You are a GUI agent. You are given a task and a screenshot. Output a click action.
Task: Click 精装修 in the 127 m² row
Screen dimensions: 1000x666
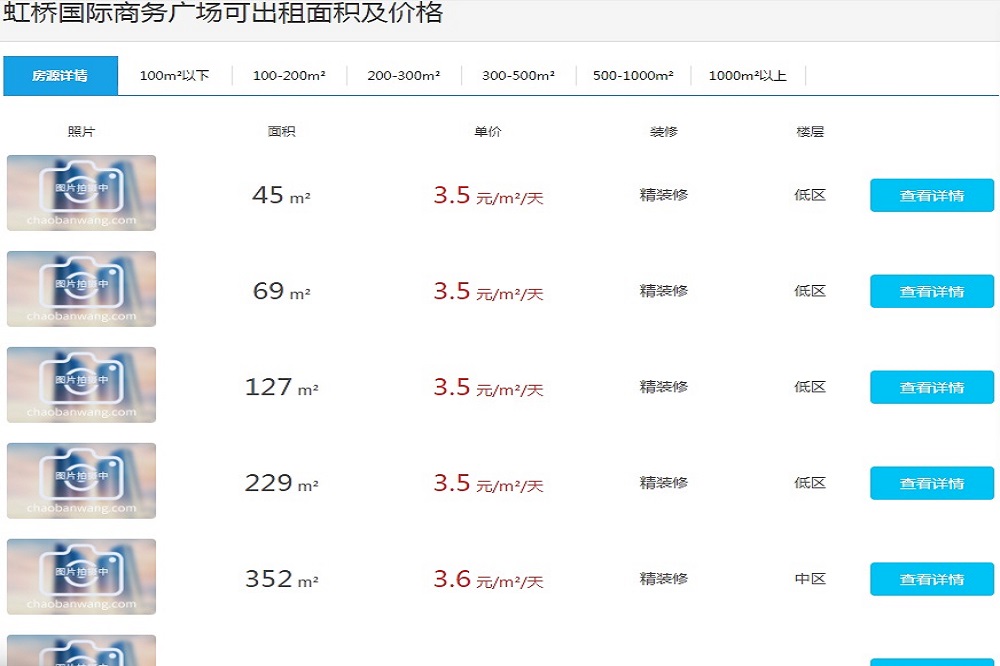click(663, 387)
